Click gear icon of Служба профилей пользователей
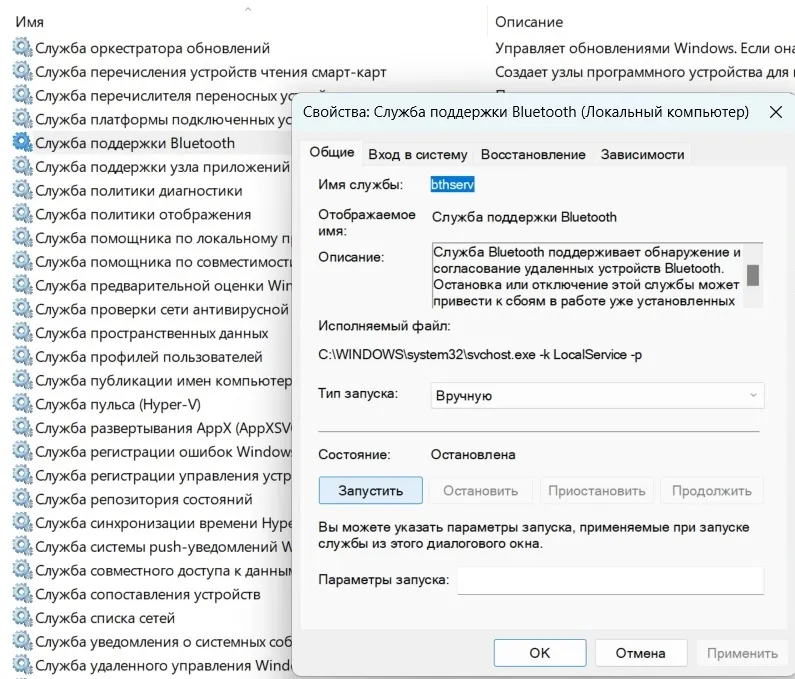The width and height of the screenshot is (795, 679). (22, 356)
